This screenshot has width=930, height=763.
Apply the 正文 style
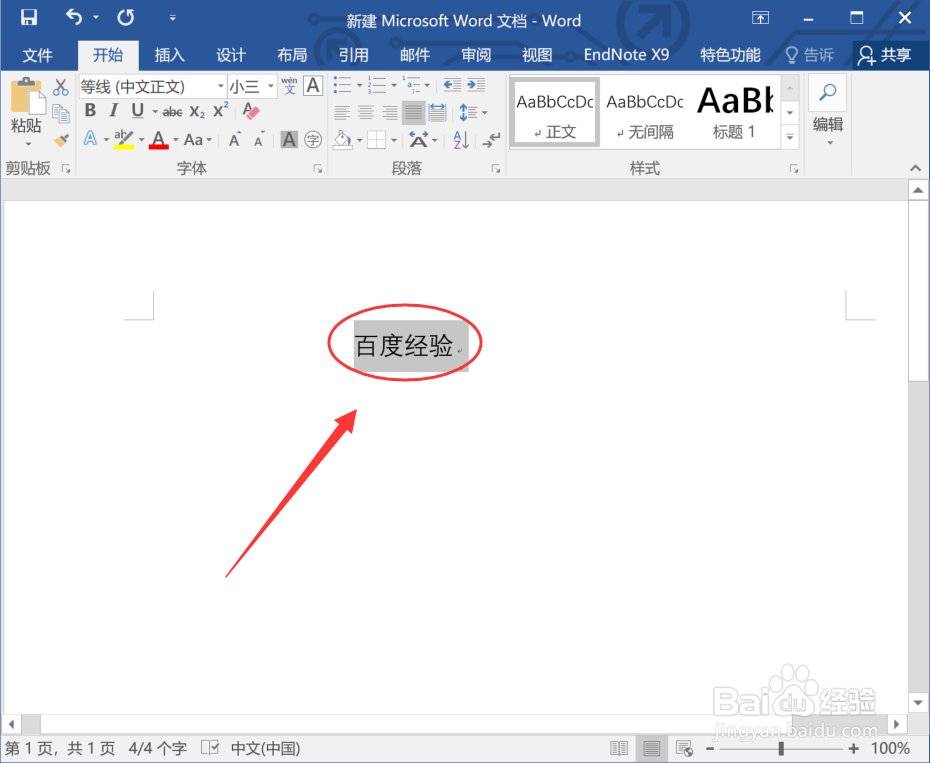point(555,112)
